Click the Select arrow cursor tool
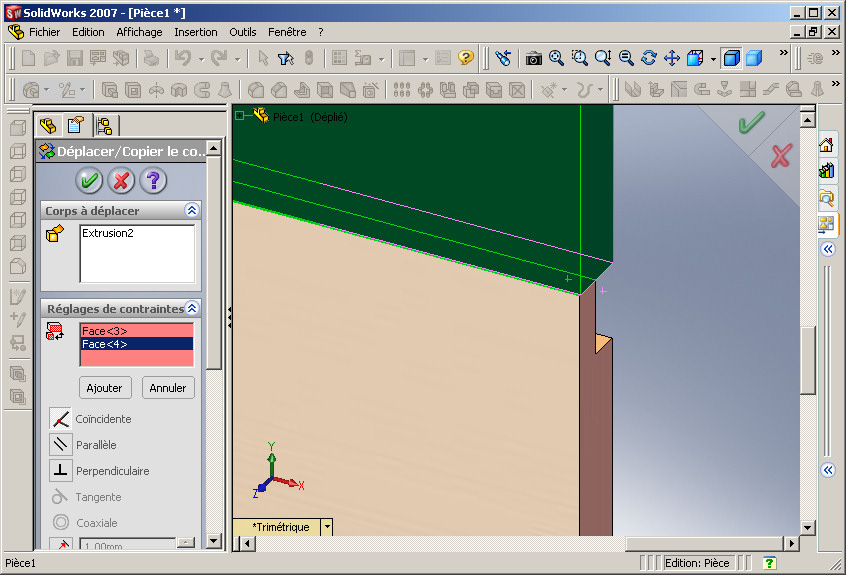The width and height of the screenshot is (846, 575). coord(263,58)
